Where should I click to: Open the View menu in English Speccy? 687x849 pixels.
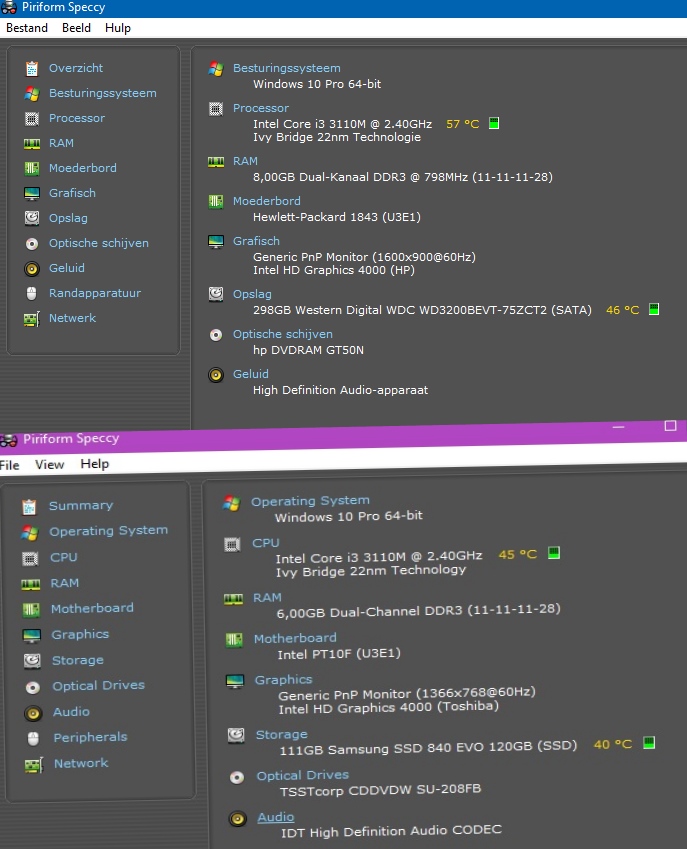(49, 465)
